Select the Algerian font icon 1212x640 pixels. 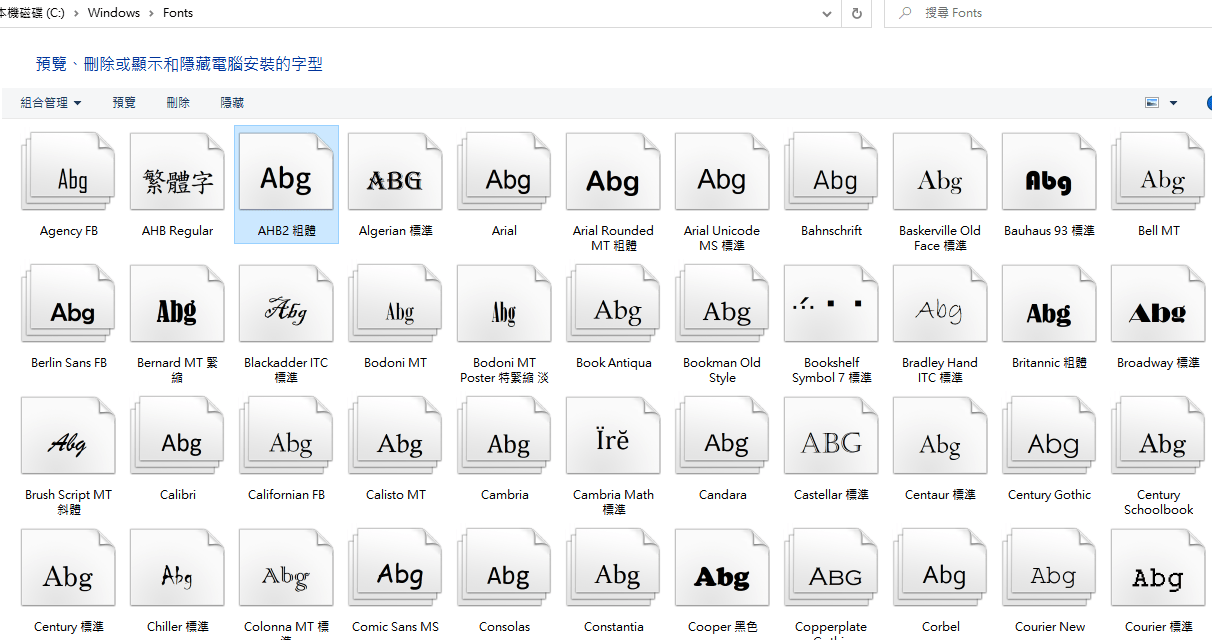[395, 179]
